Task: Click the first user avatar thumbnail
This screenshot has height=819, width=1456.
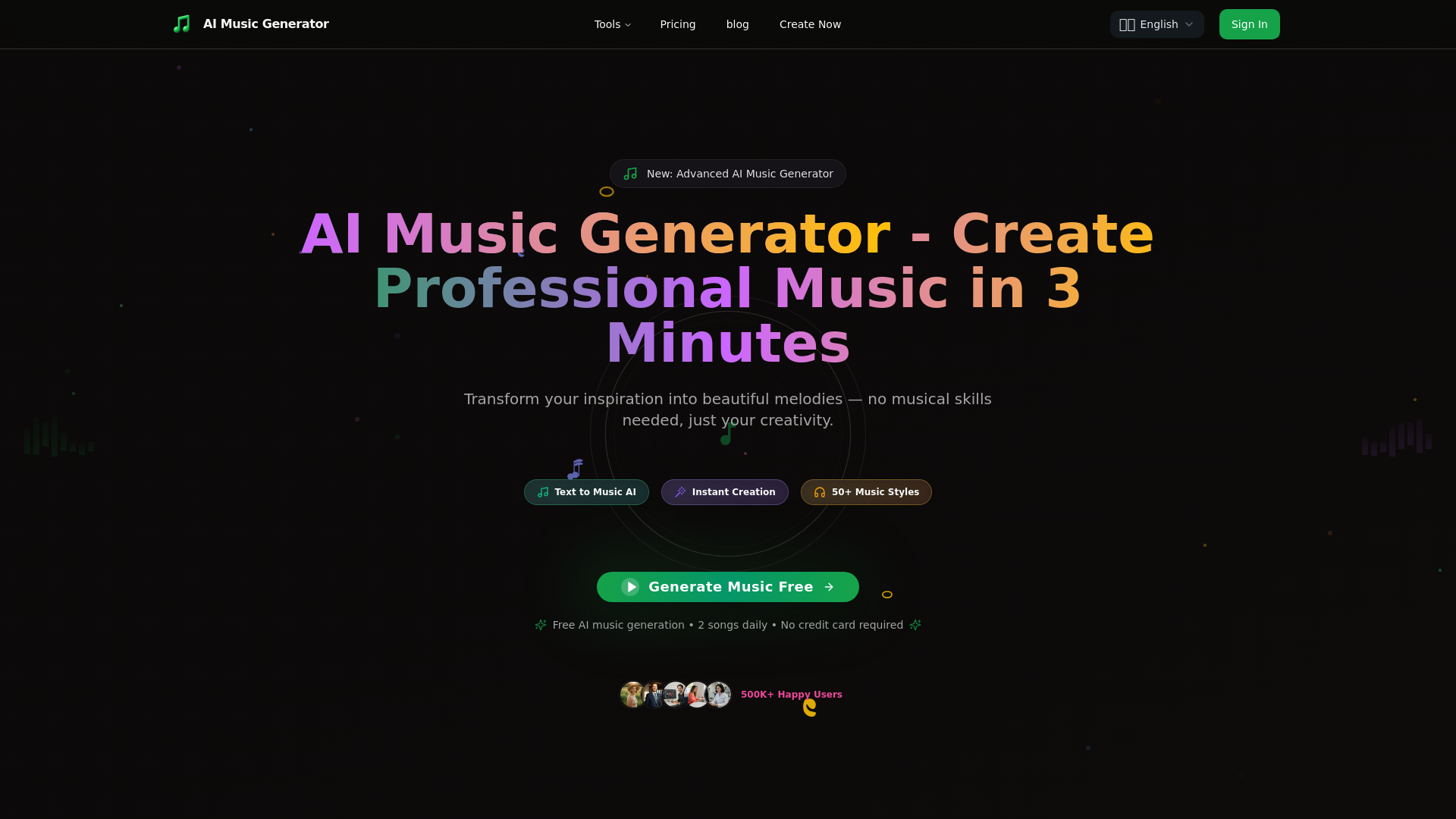Action: [632, 695]
